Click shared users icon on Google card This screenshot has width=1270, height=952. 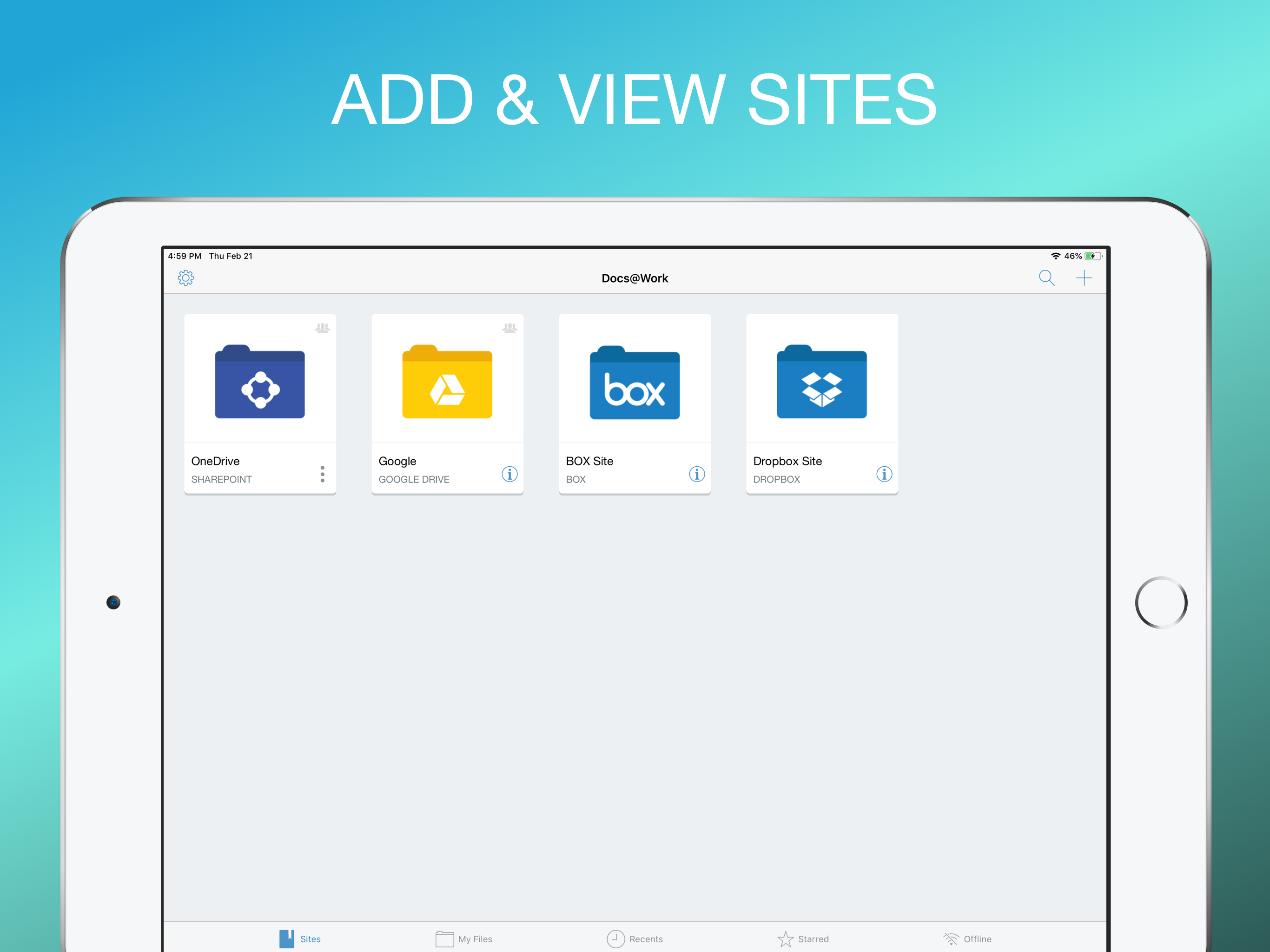(x=509, y=328)
